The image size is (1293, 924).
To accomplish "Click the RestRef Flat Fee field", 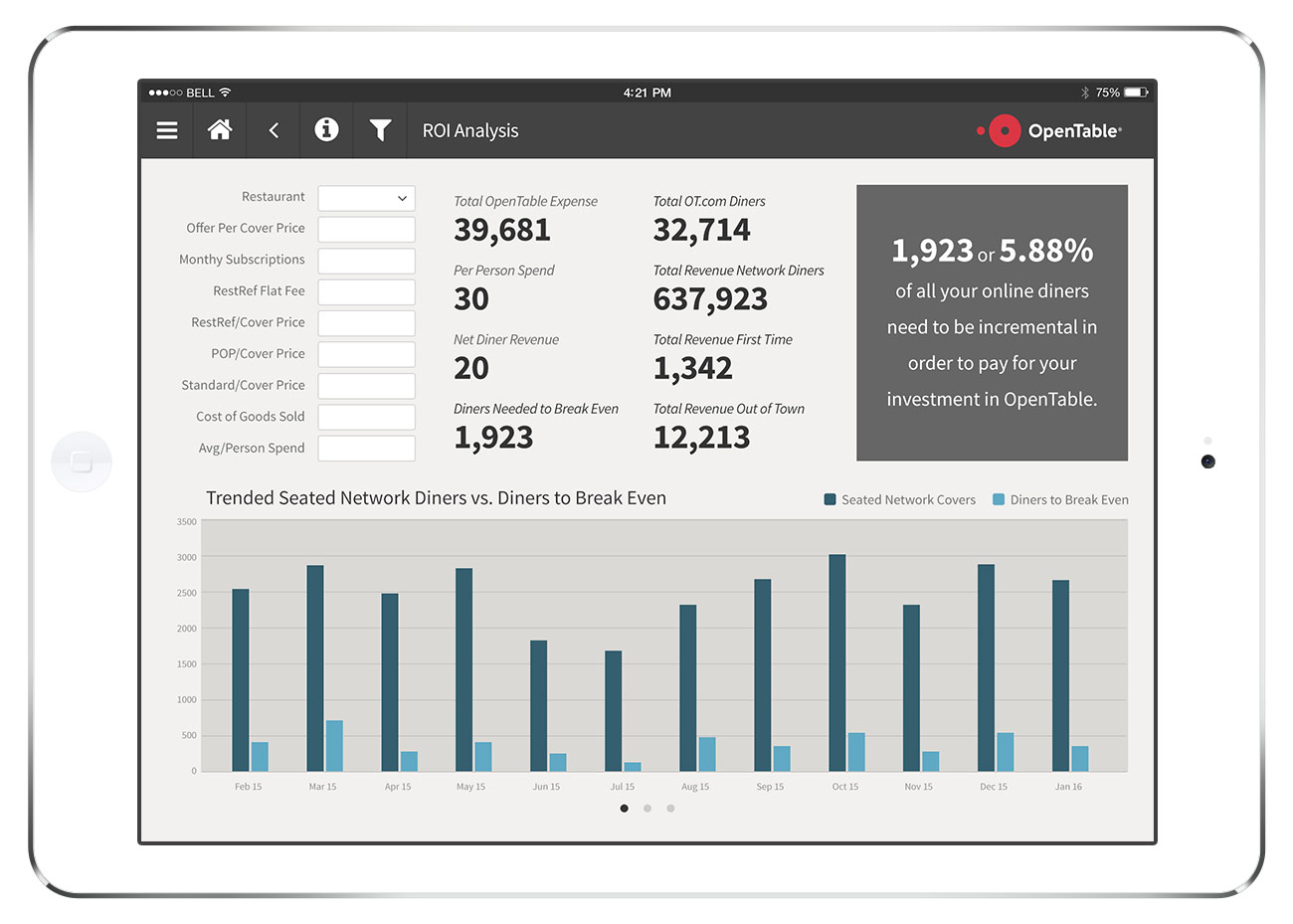I will (366, 291).
